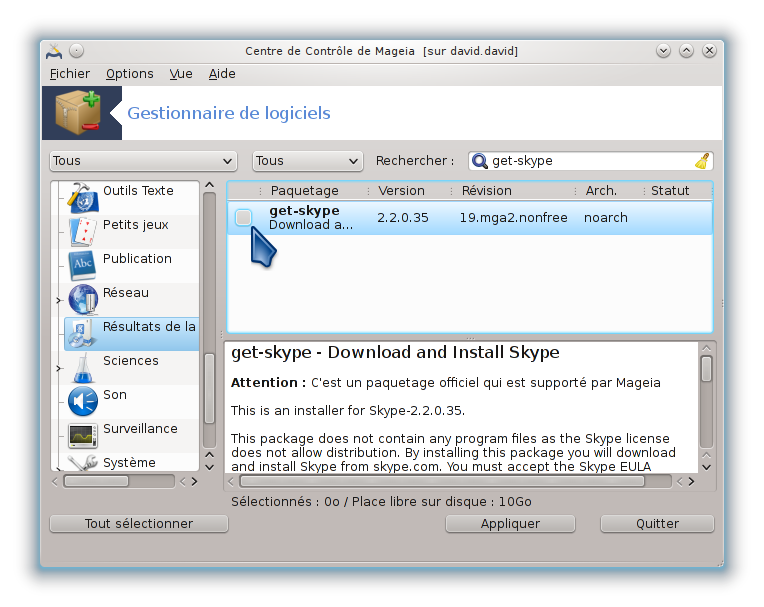The height and width of the screenshot is (607, 764).
Task: Select the Petits jeux category
Action: pos(135,225)
